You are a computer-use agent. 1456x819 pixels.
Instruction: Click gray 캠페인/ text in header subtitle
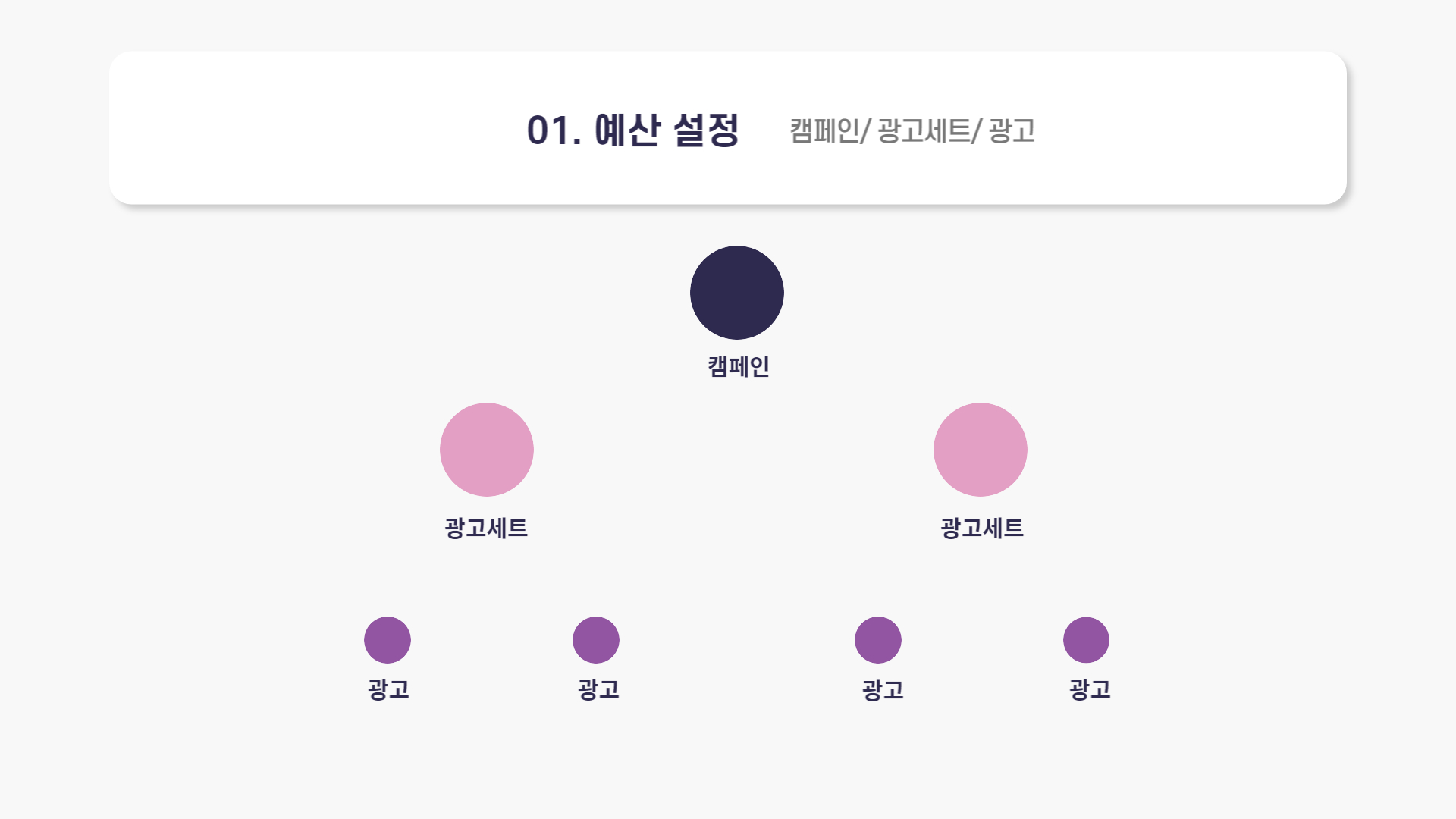click(830, 130)
